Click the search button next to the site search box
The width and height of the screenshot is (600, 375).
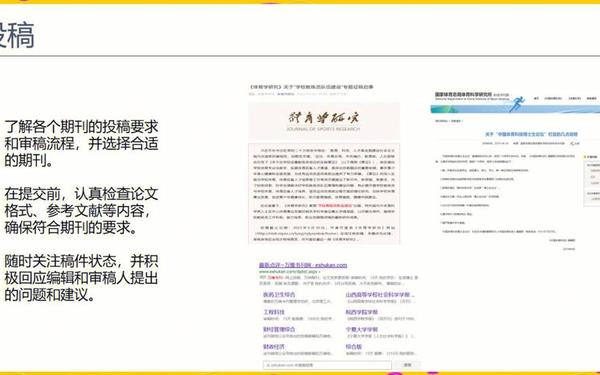[x=407, y=365]
